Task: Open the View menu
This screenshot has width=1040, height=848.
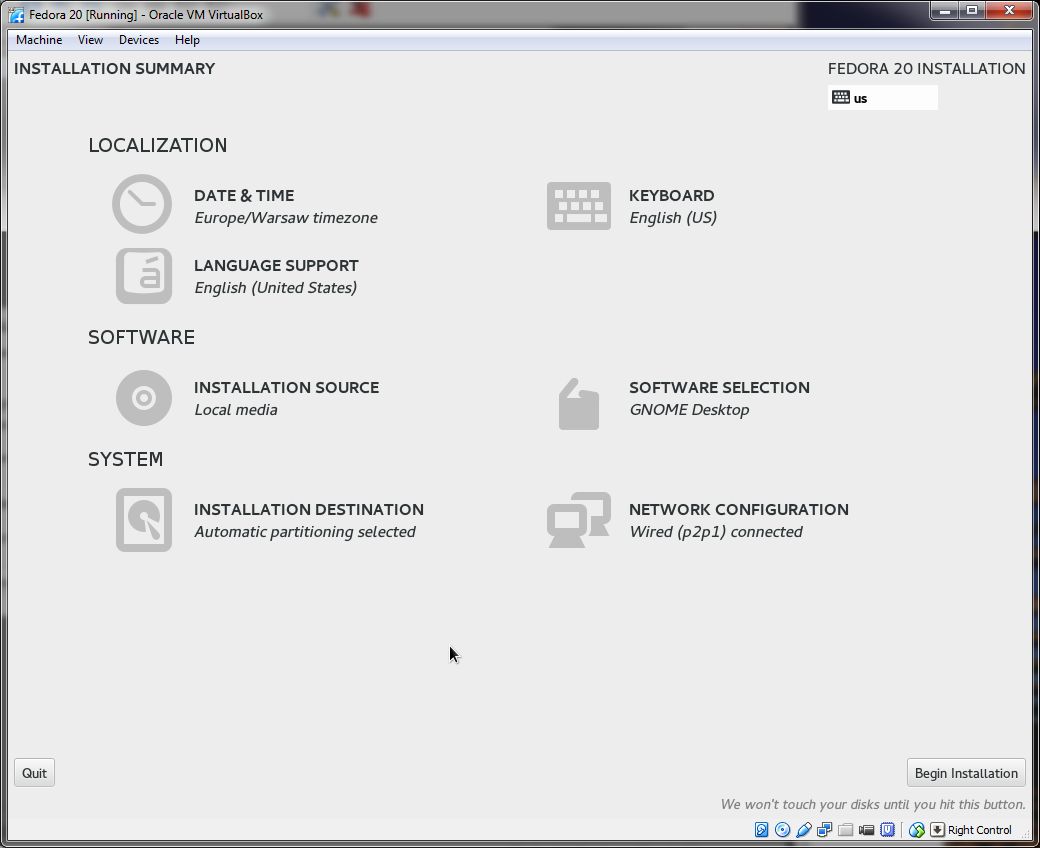Action: click(x=90, y=40)
